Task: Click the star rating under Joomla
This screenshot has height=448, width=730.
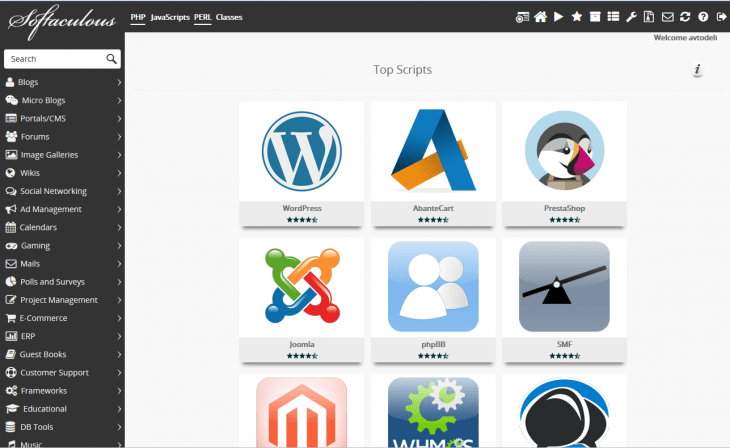Action: (302, 356)
